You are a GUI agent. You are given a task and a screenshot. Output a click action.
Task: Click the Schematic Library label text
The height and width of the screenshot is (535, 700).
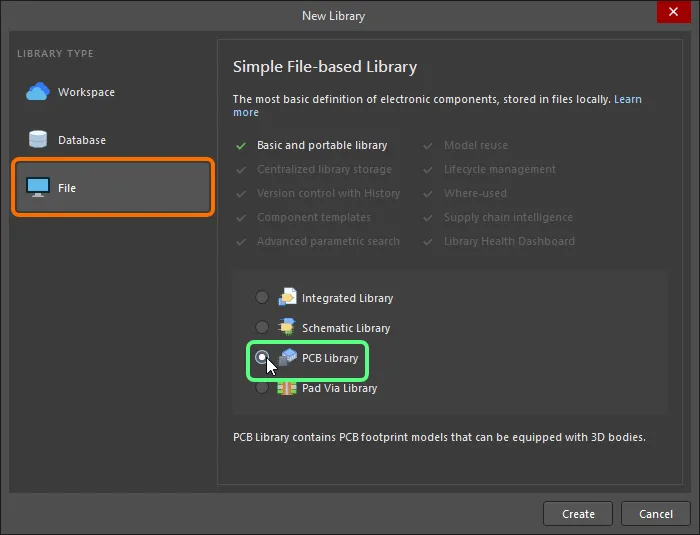point(346,328)
